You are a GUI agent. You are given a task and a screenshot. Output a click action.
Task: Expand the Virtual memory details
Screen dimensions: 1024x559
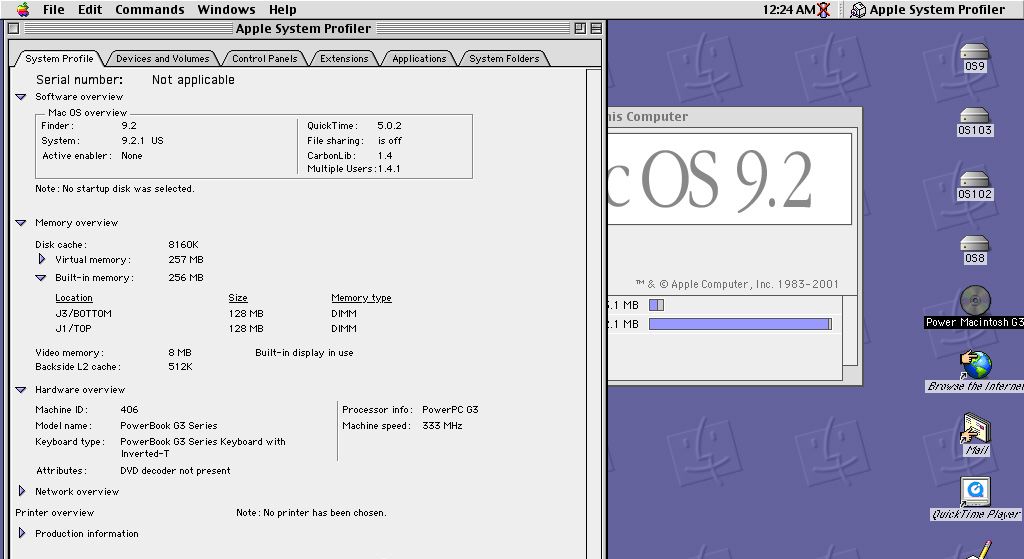42,259
